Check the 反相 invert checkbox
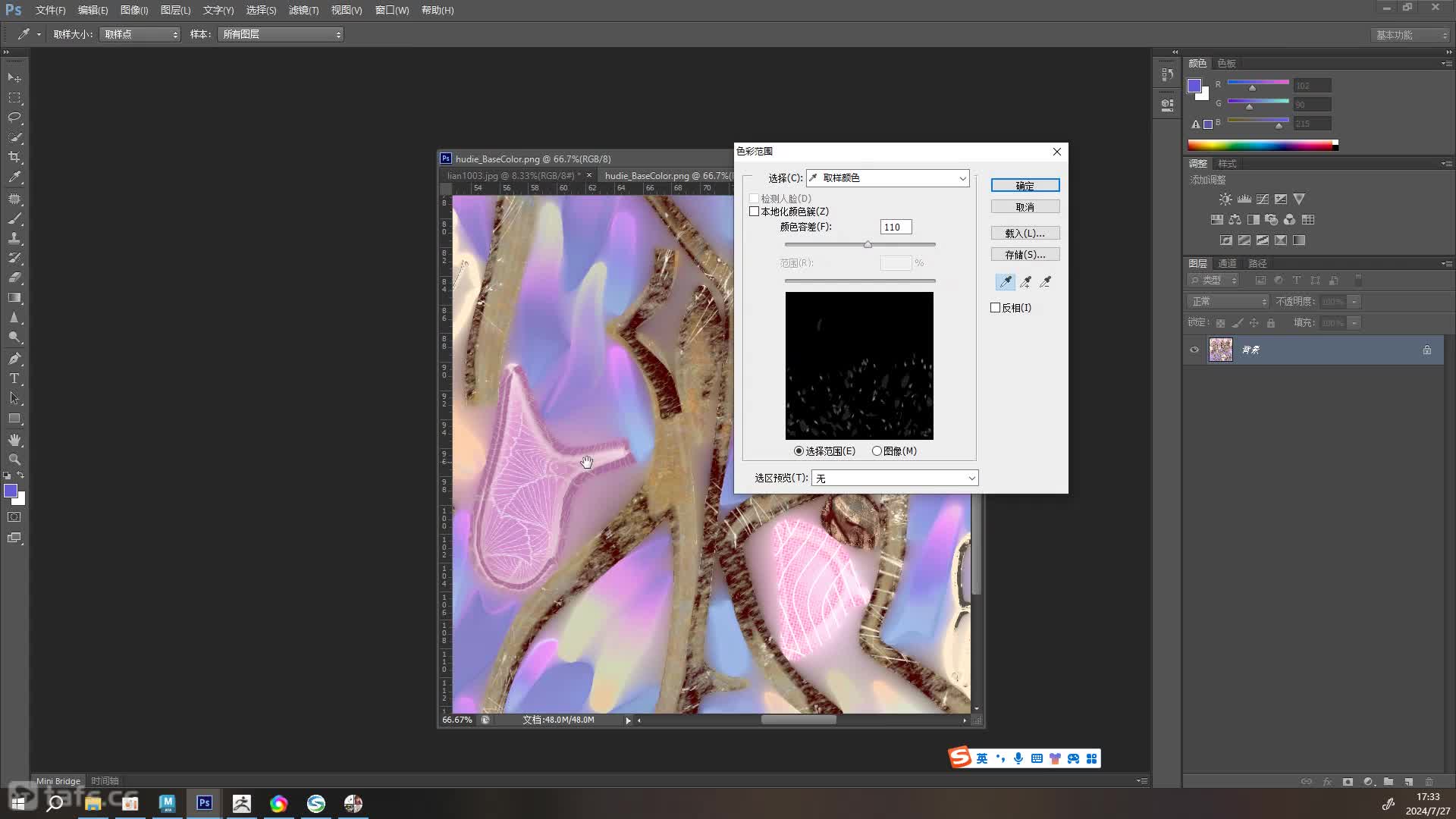Image resolution: width=1456 pixels, height=819 pixels. [996, 308]
